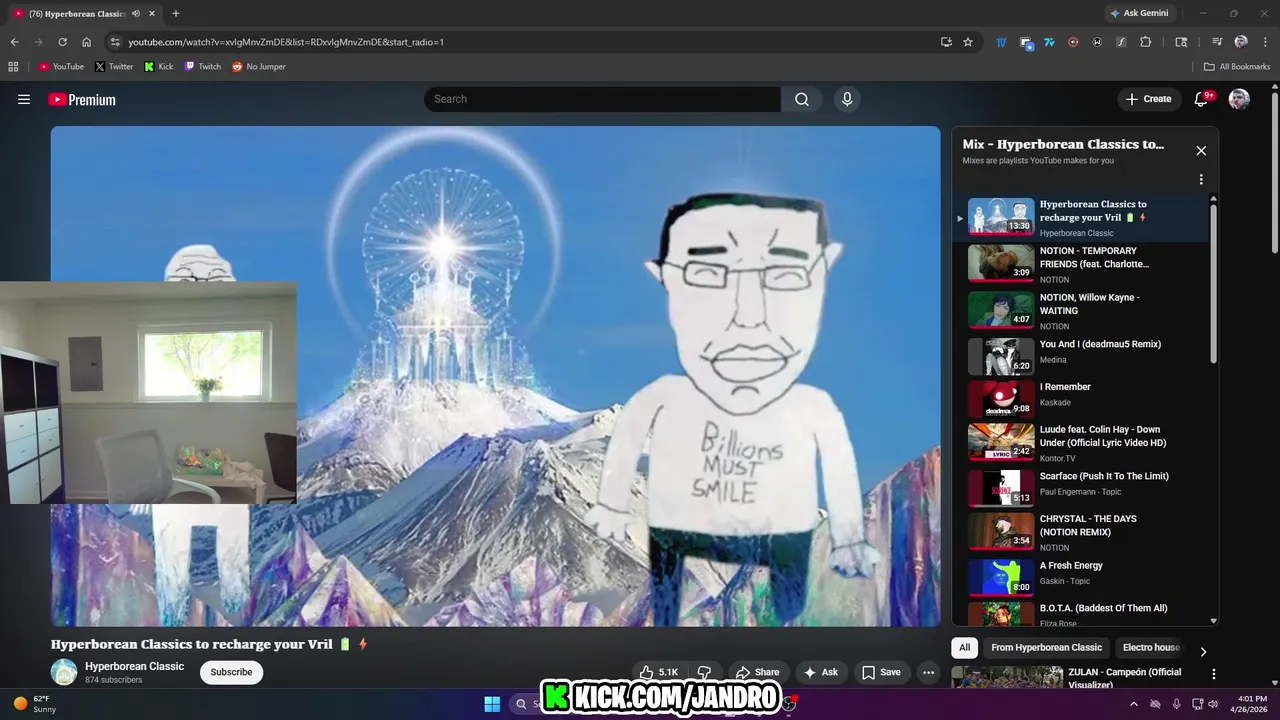
Task: Open Mix playlist options menu
Action: pos(1201,180)
